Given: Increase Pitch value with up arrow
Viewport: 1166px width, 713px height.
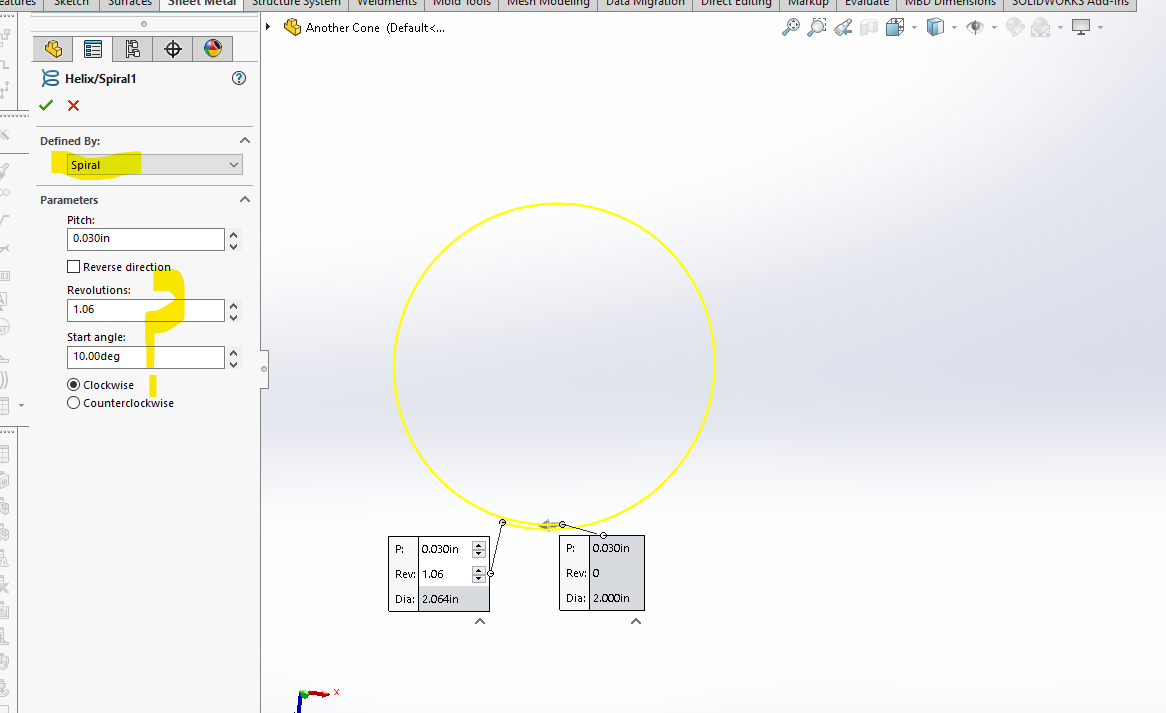Looking at the screenshot, I should tap(234, 234).
